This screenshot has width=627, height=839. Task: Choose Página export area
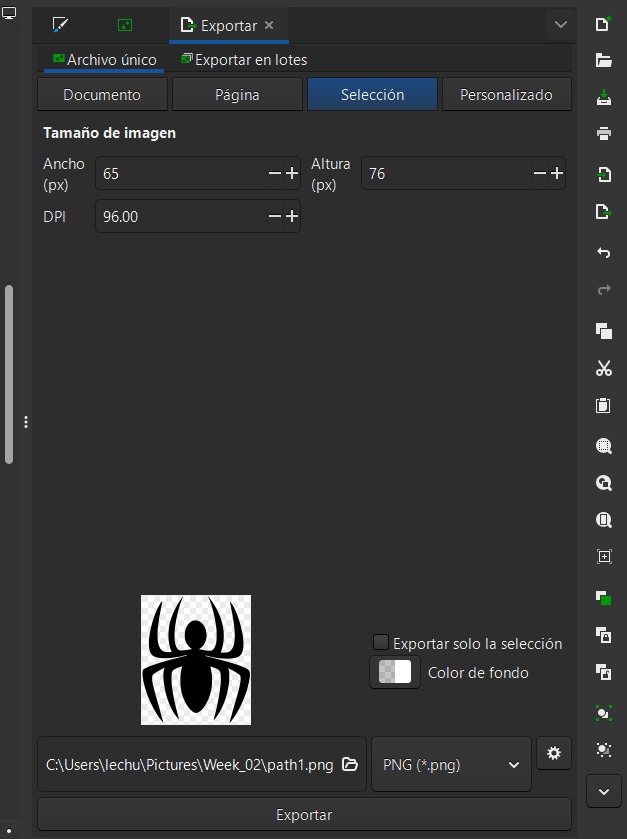(x=237, y=95)
